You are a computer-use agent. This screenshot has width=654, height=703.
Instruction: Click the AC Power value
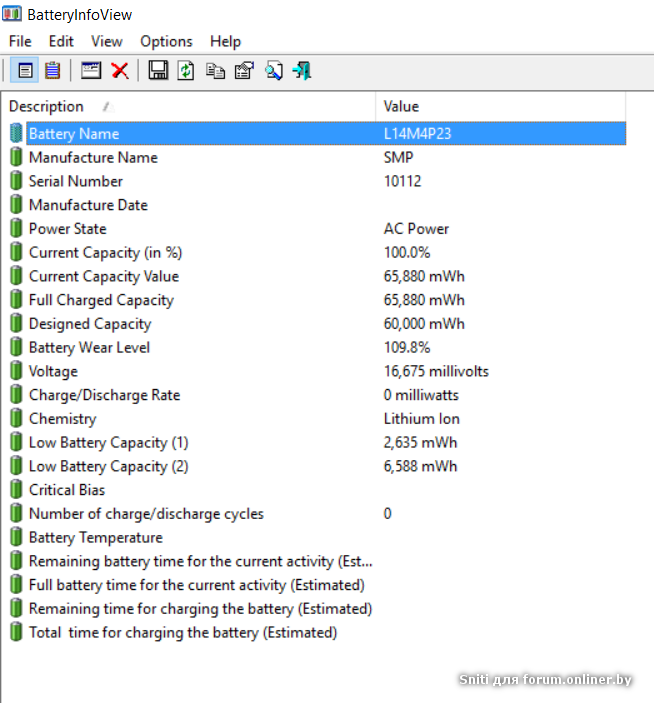416,229
